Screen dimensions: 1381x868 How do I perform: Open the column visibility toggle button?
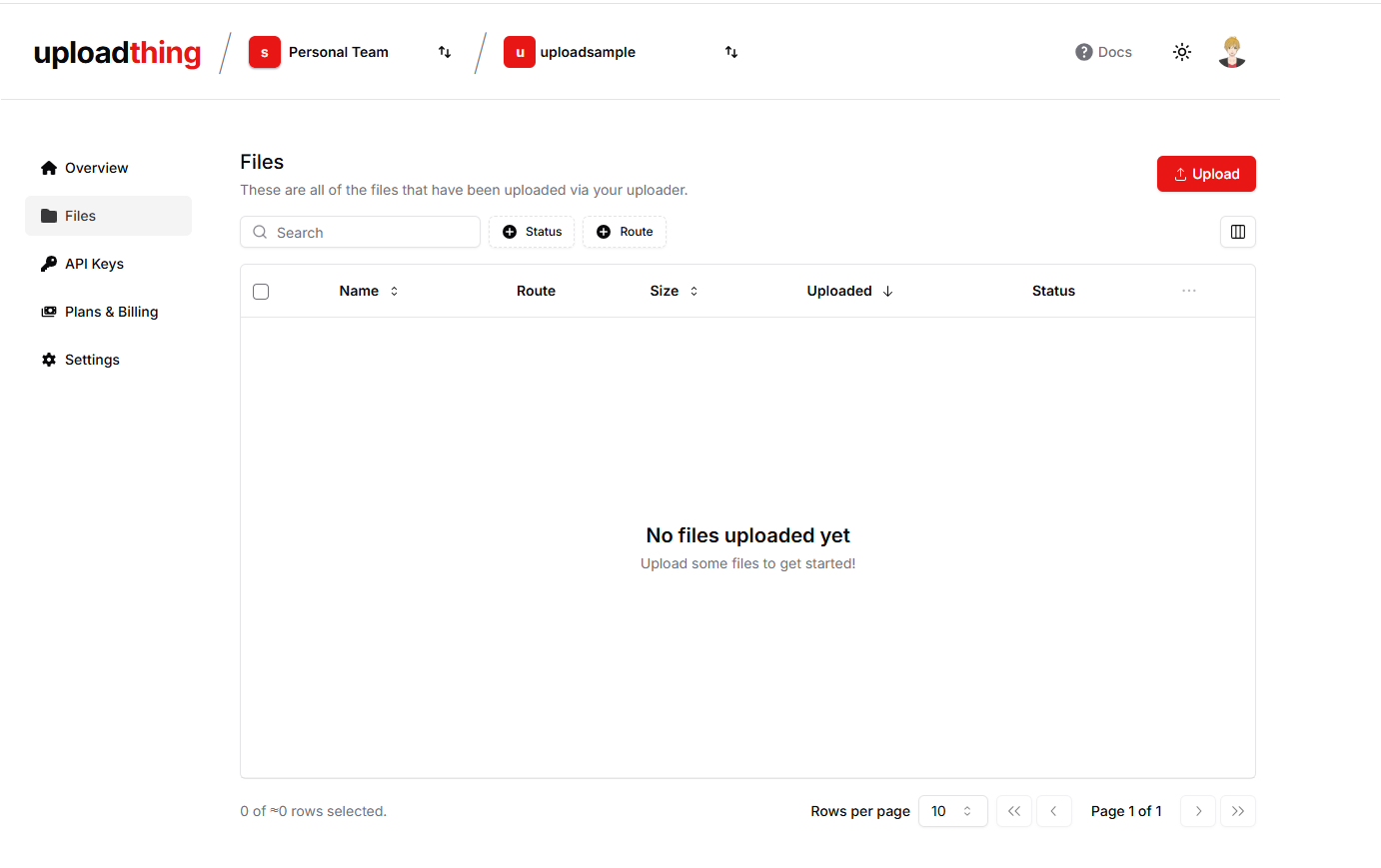1238,232
